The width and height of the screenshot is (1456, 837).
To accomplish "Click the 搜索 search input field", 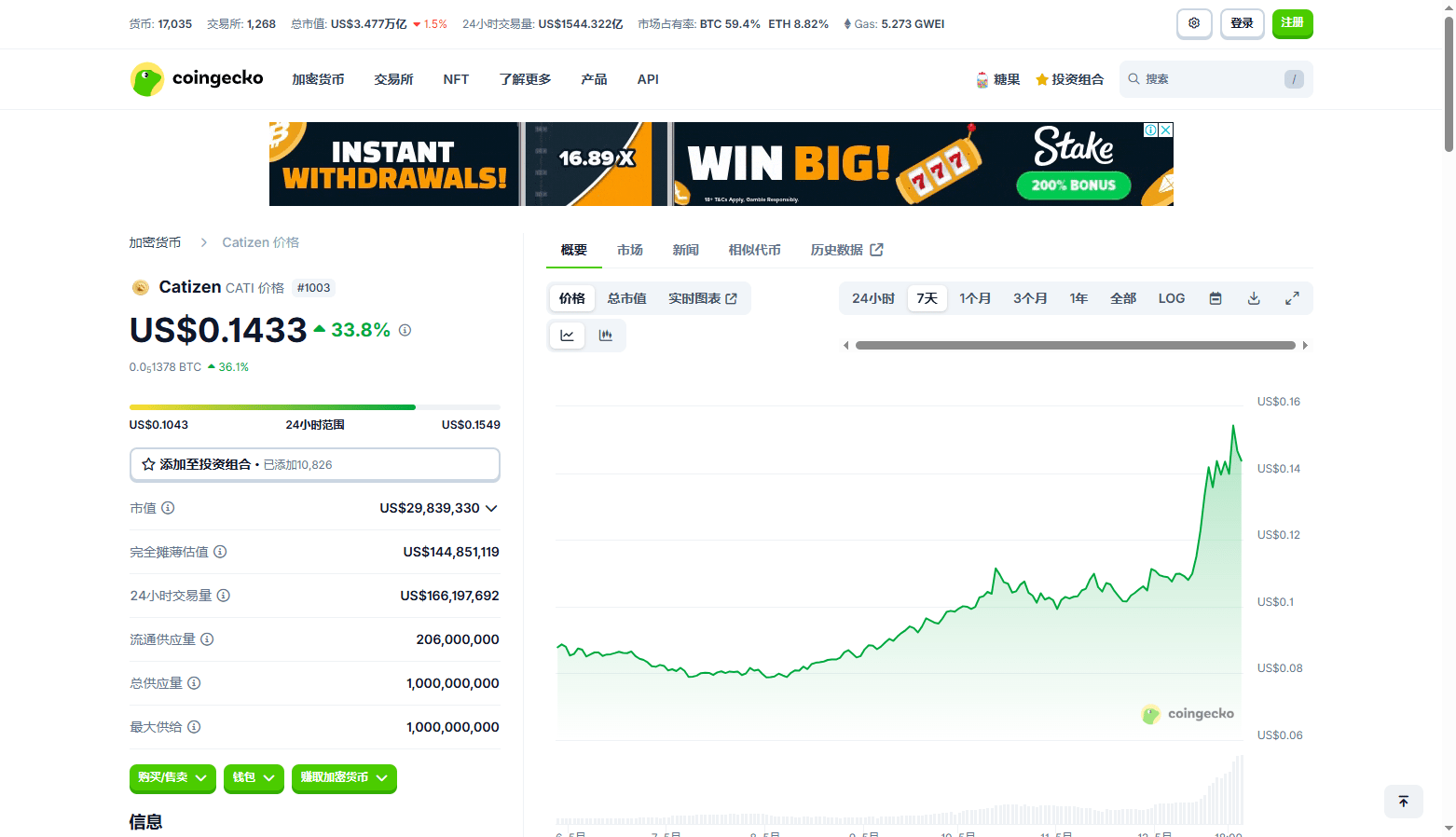I will pyautogui.click(x=1216, y=79).
